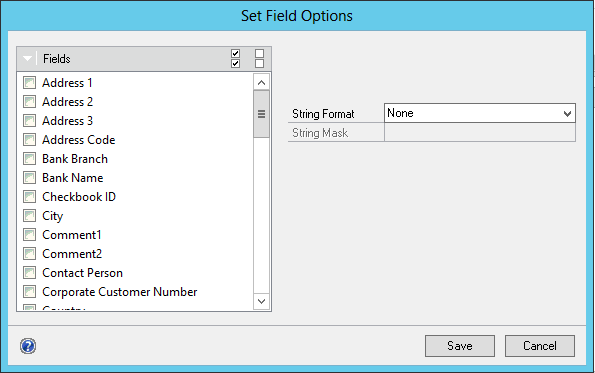Click the select all fields checkmarks icon

click(235, 58)
